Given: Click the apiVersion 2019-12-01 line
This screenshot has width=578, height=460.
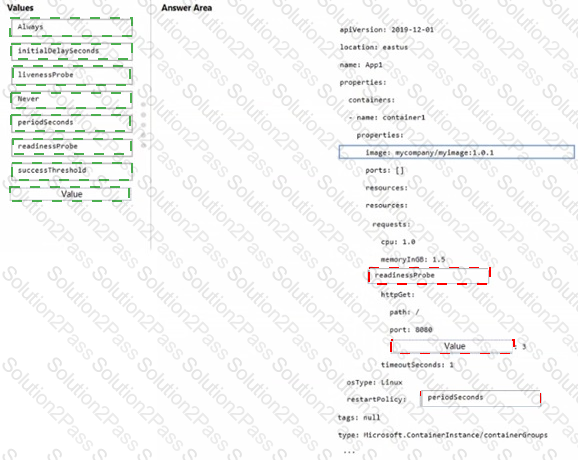Looking at the screenshot, I should (x=386, y=30).
